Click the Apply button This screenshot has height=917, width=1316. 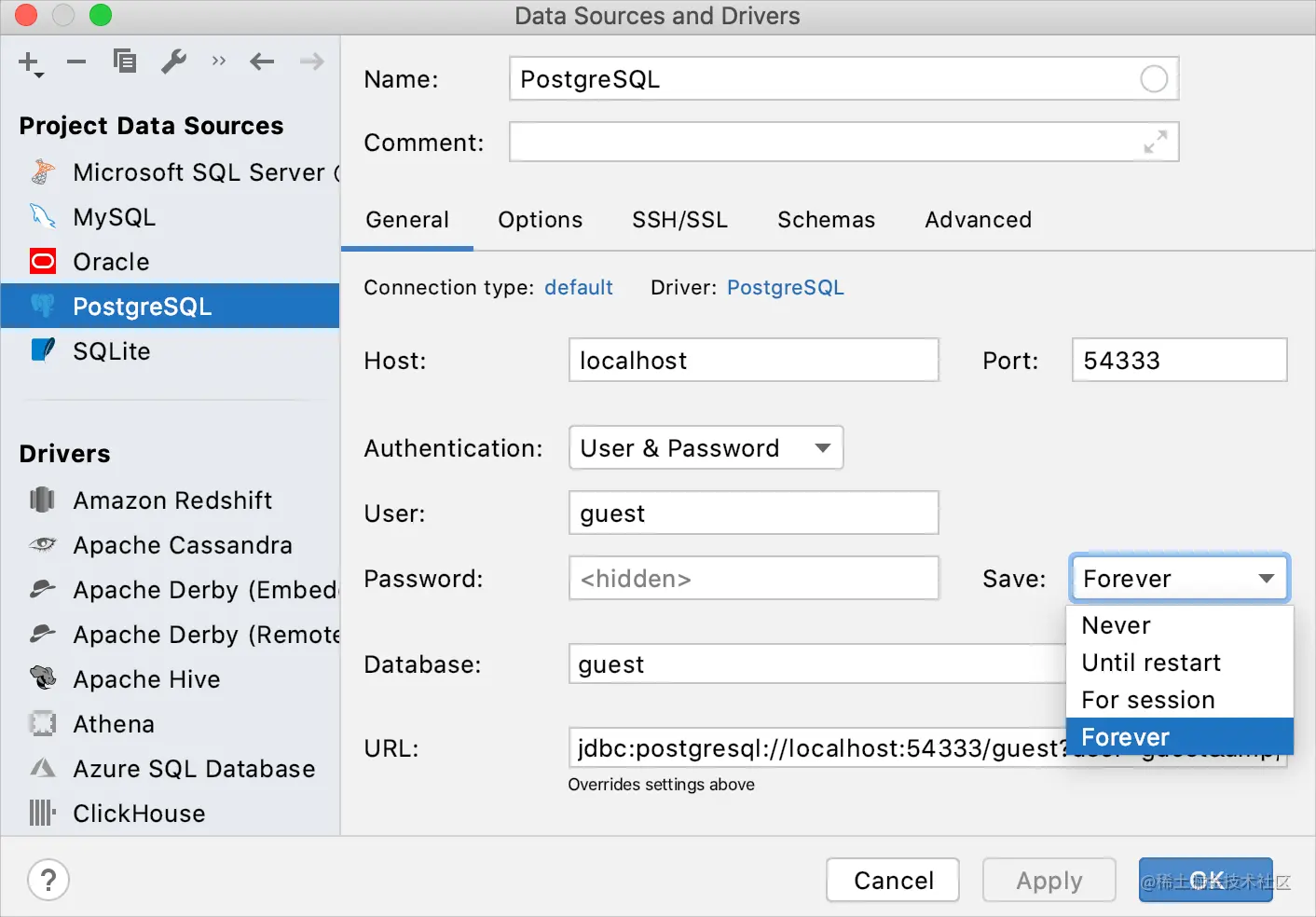[1049, 881]
